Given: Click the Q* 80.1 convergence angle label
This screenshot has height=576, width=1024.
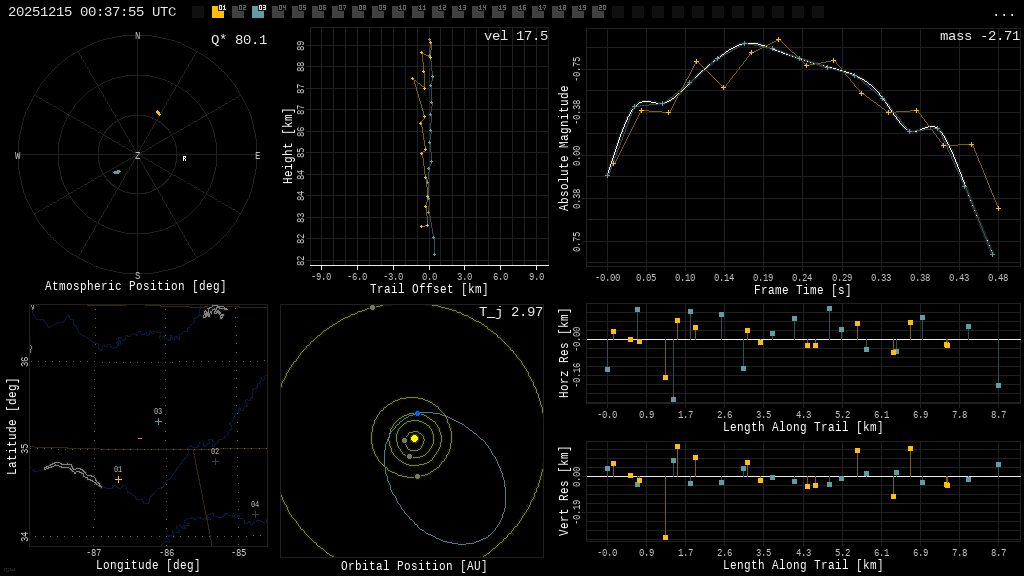Looking at the screenshot, I should [239, 40].
